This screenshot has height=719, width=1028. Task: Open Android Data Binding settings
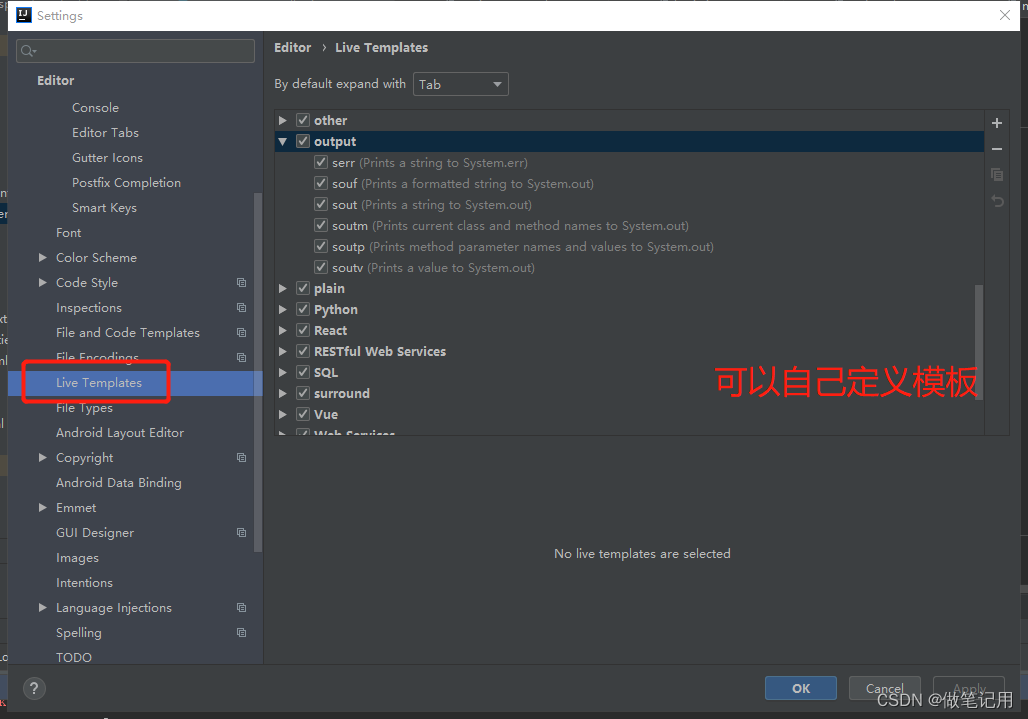click(119, 482)
